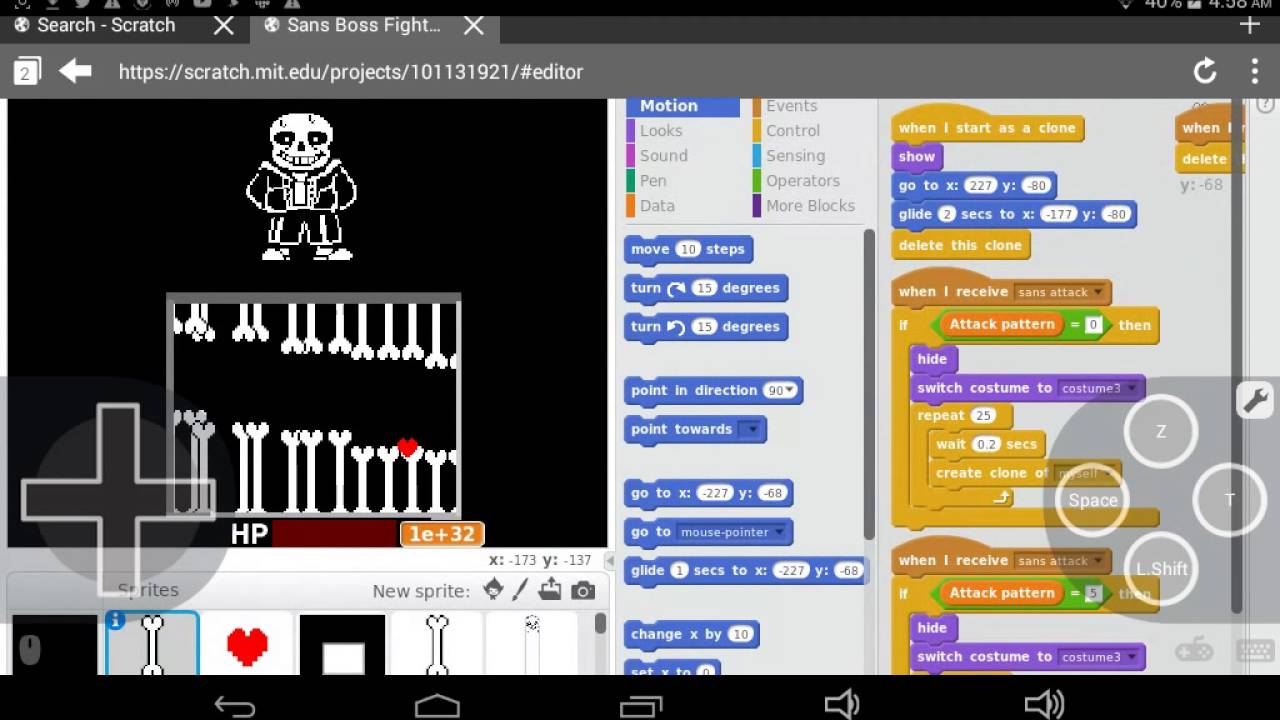Open direction dropdown in point in direction block
The height and width of the screenshot is (720, 1280).
[791, 391]
